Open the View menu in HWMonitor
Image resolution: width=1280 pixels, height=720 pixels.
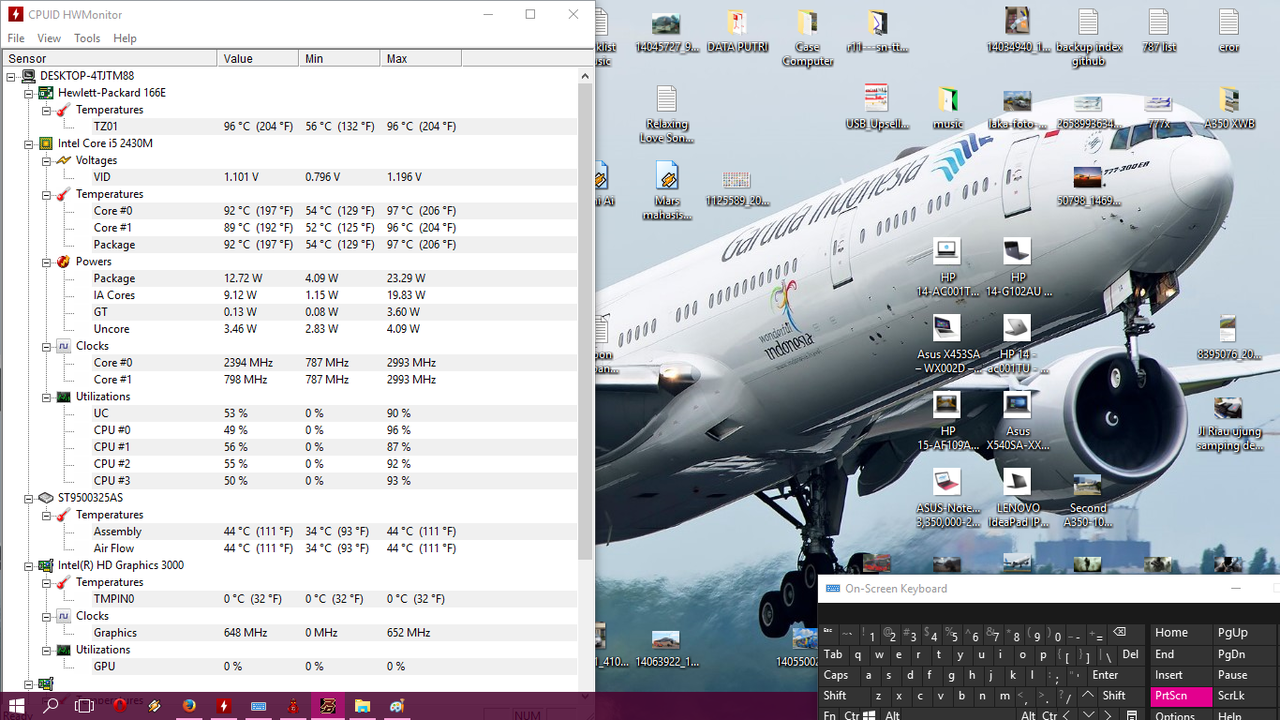(x=49, y=38)
